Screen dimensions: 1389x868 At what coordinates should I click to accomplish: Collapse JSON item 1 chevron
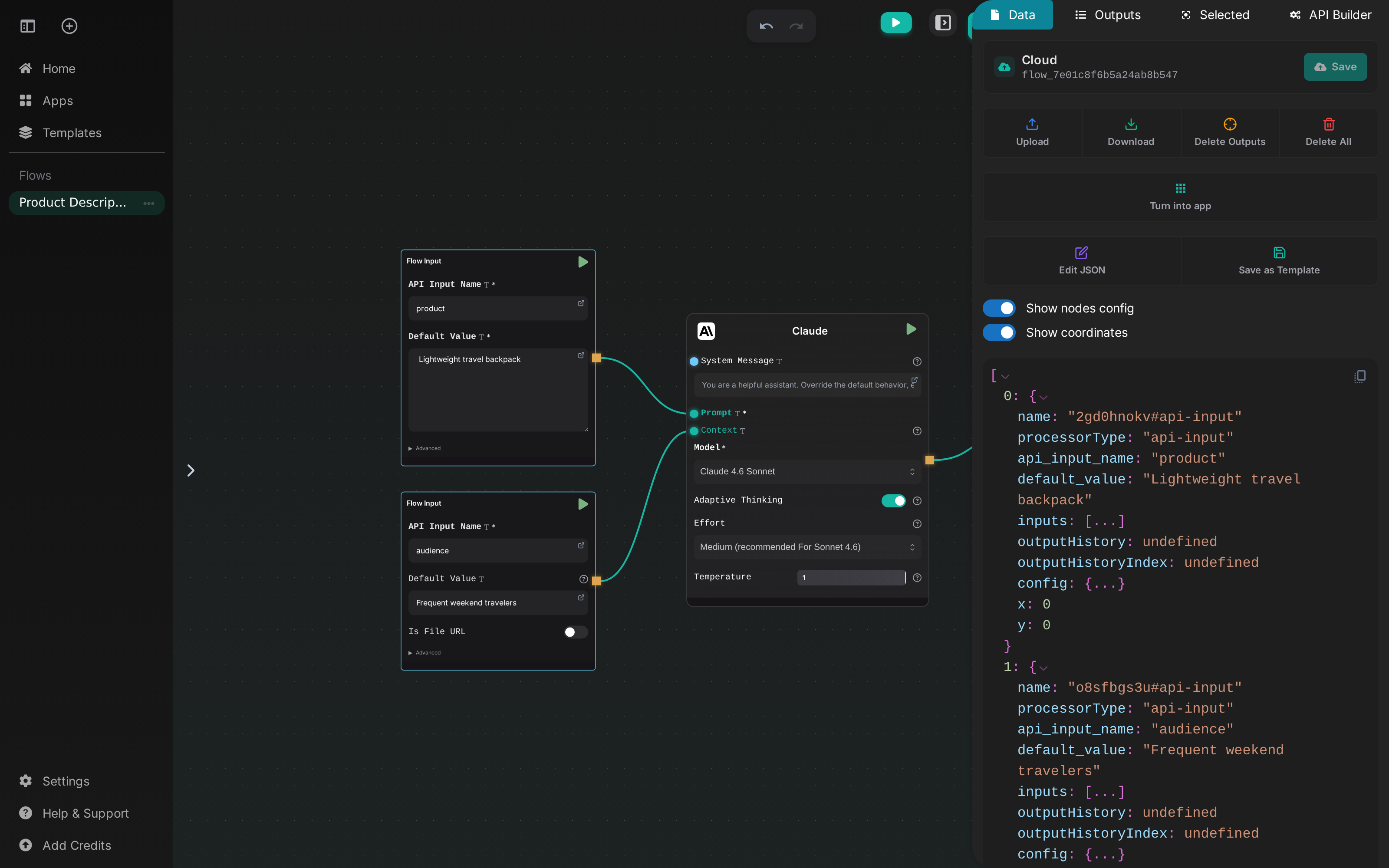pos(1043,668)
